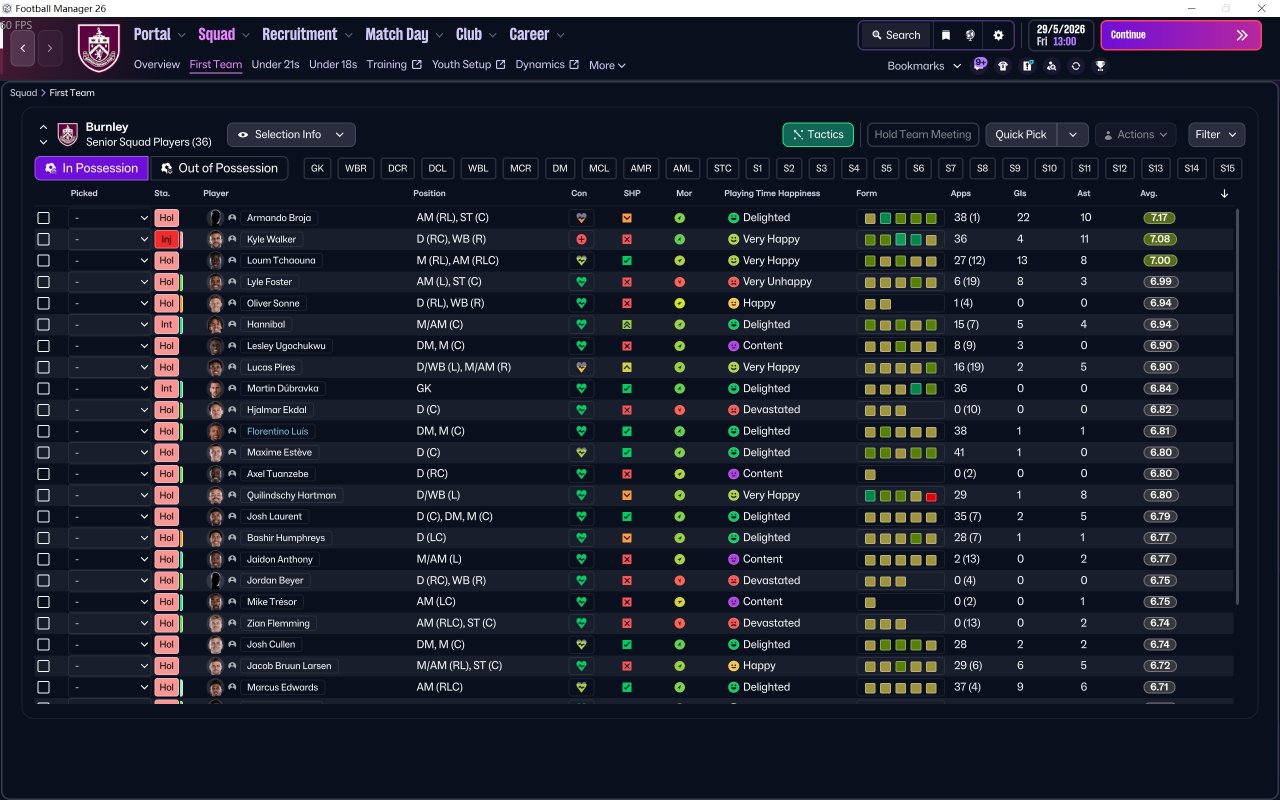Click the Burnley club crest in the header
This screenshot has width=1280, height=800.
coord(98,47)
